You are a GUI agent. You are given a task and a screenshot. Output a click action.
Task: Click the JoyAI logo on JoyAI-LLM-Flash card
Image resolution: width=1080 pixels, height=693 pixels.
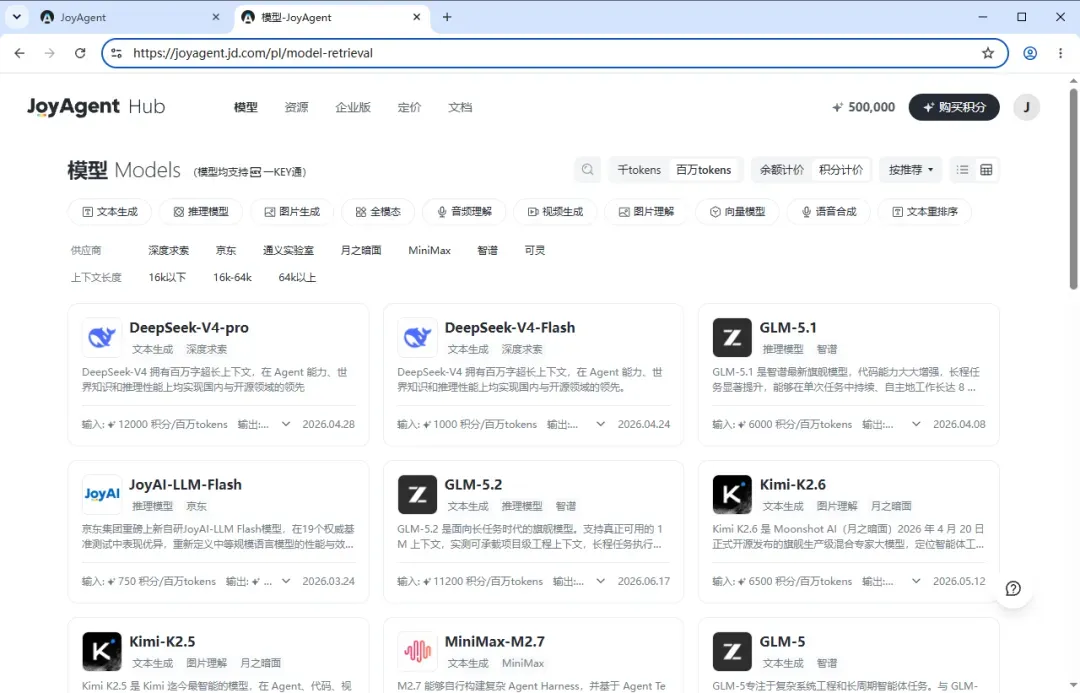click(x=101, y=494)
